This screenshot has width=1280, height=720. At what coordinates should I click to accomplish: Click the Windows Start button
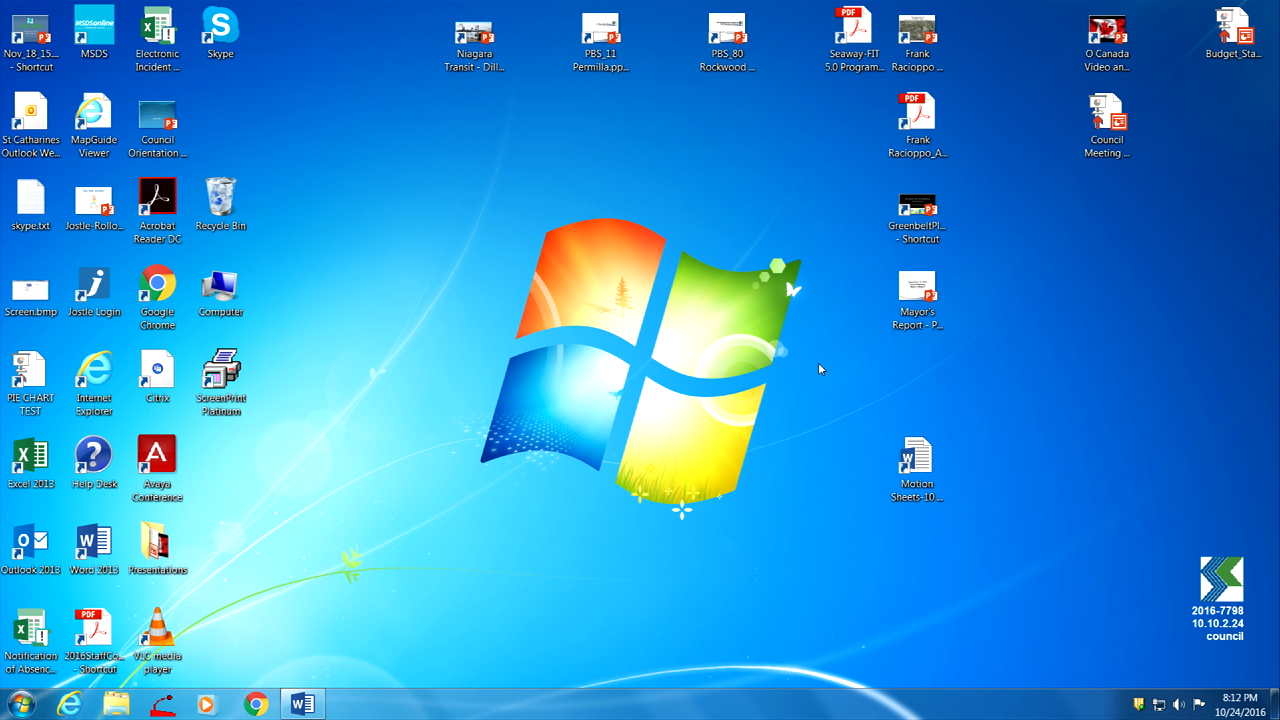(21, 704)
